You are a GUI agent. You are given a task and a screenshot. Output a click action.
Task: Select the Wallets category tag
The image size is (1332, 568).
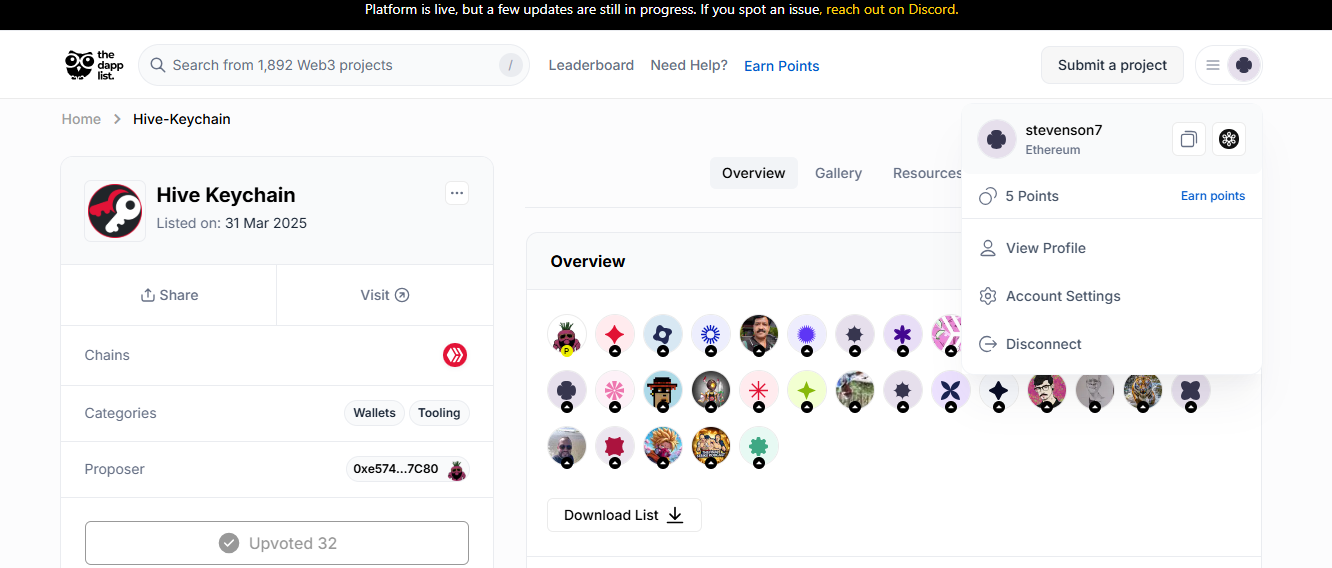(x=374, y=413)
